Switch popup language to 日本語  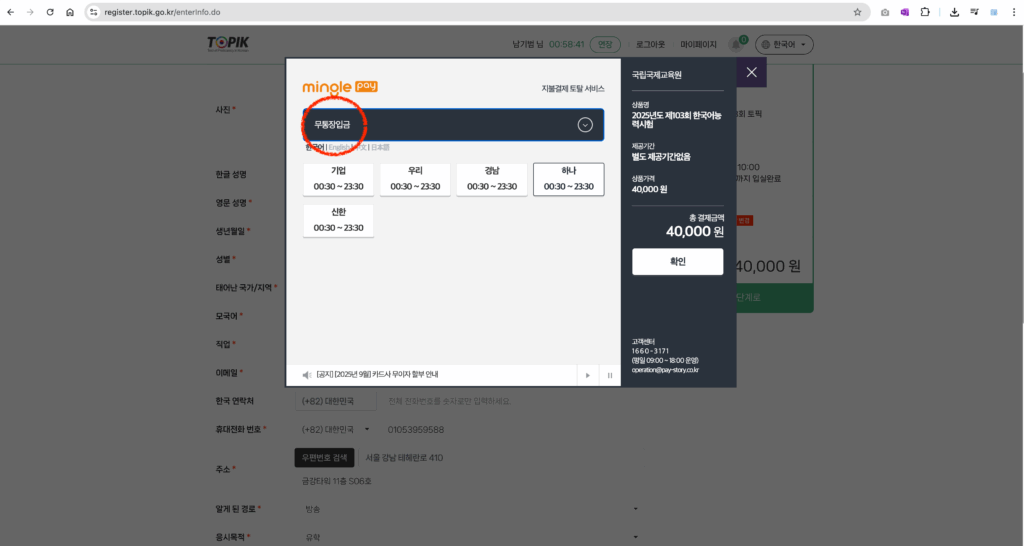pyautogui.click(x=380, y=148)
